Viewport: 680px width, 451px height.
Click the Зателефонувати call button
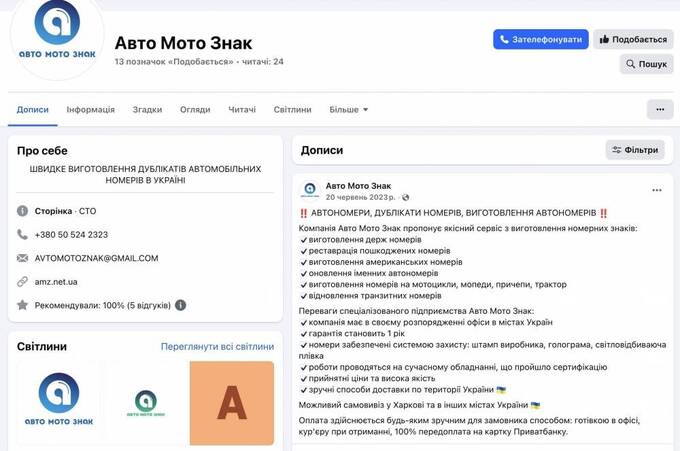pos(540,39)
